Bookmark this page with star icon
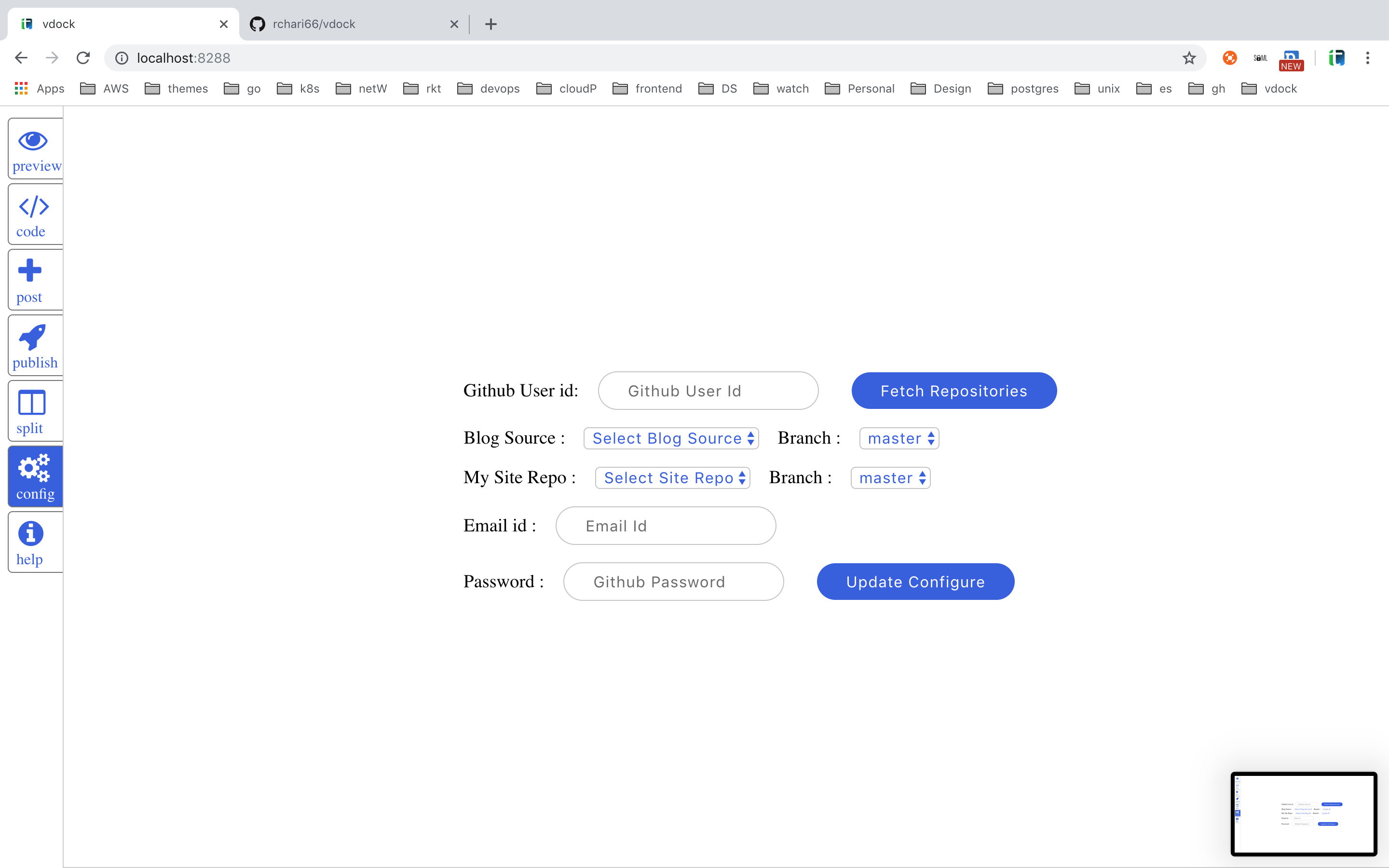Image resolution: width=1389 pixels, height=868 pixels. click(x=1189, y=58)
